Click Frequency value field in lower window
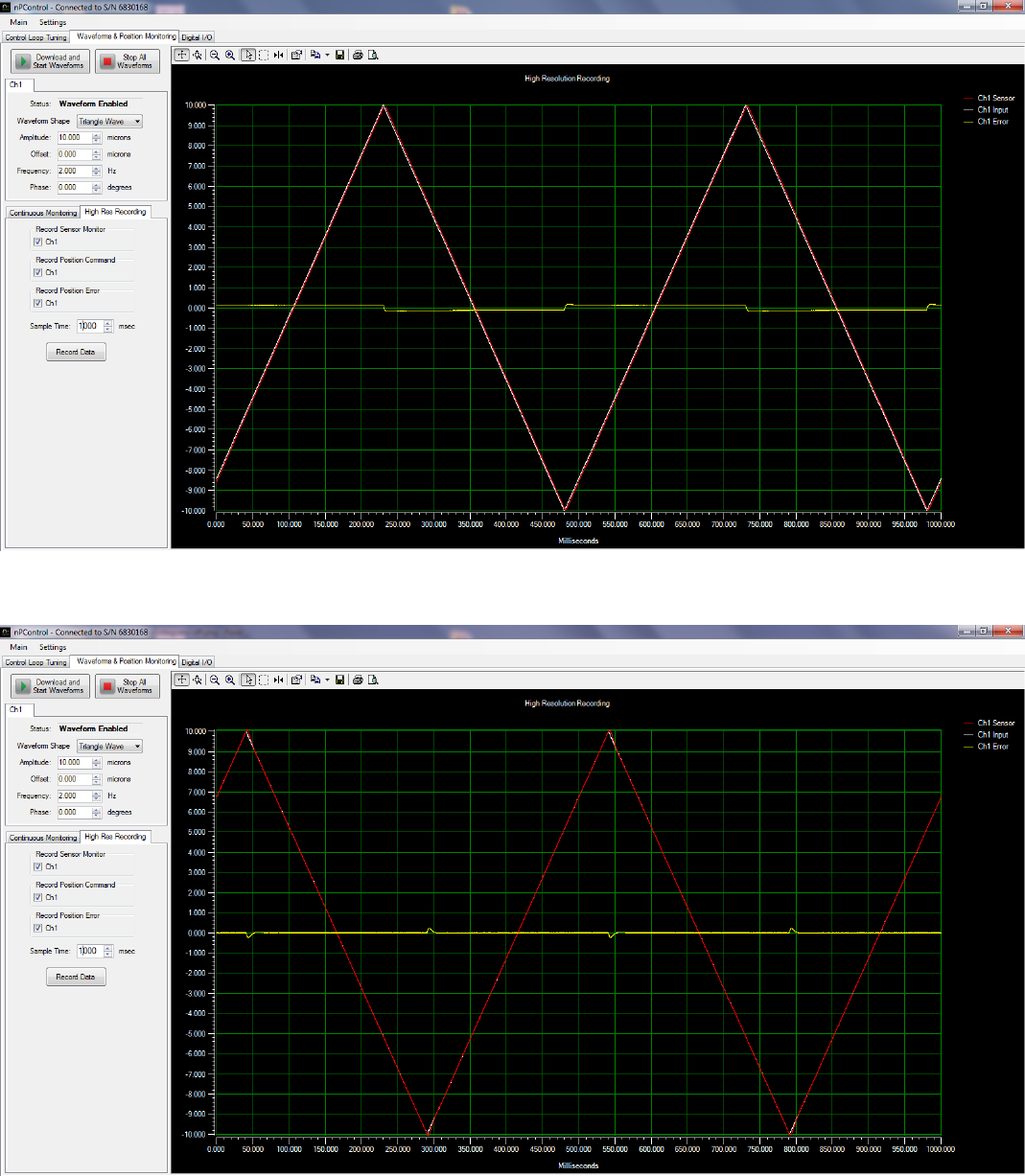The image size is (1025, 1176). coord(75,796)
